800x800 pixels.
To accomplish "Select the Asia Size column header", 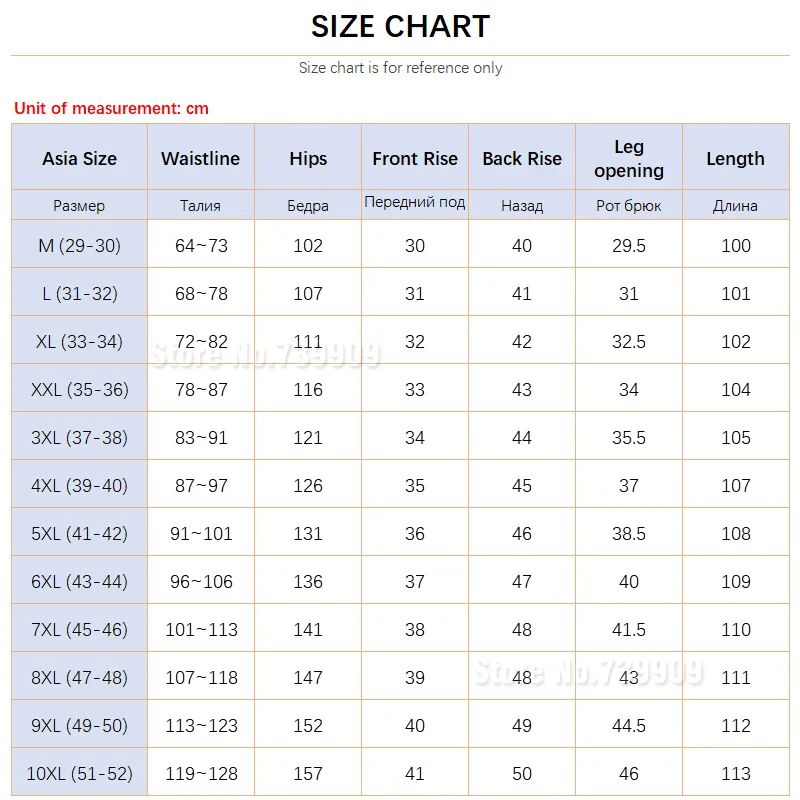I will (x=80, y=158).
